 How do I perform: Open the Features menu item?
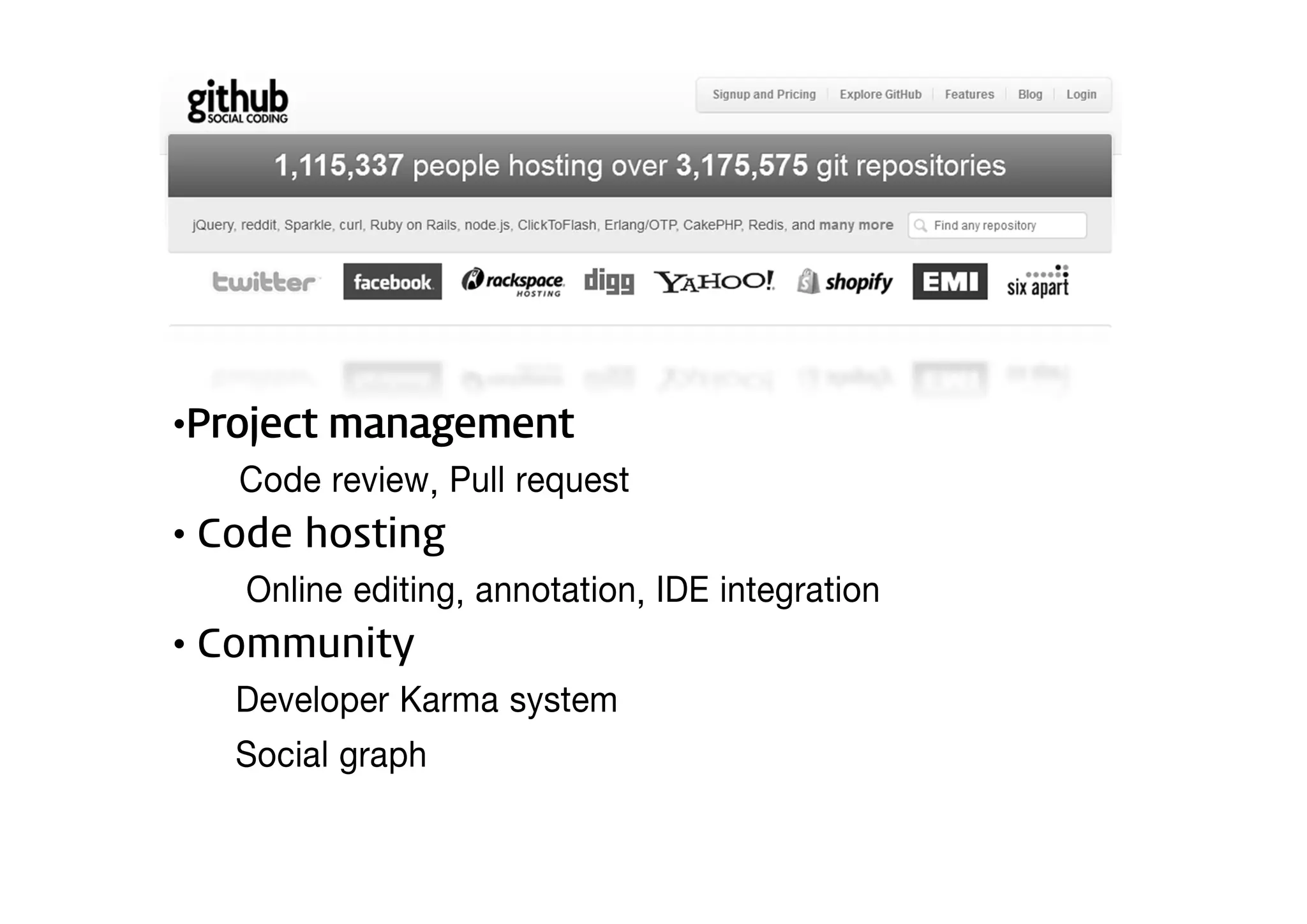969,94
